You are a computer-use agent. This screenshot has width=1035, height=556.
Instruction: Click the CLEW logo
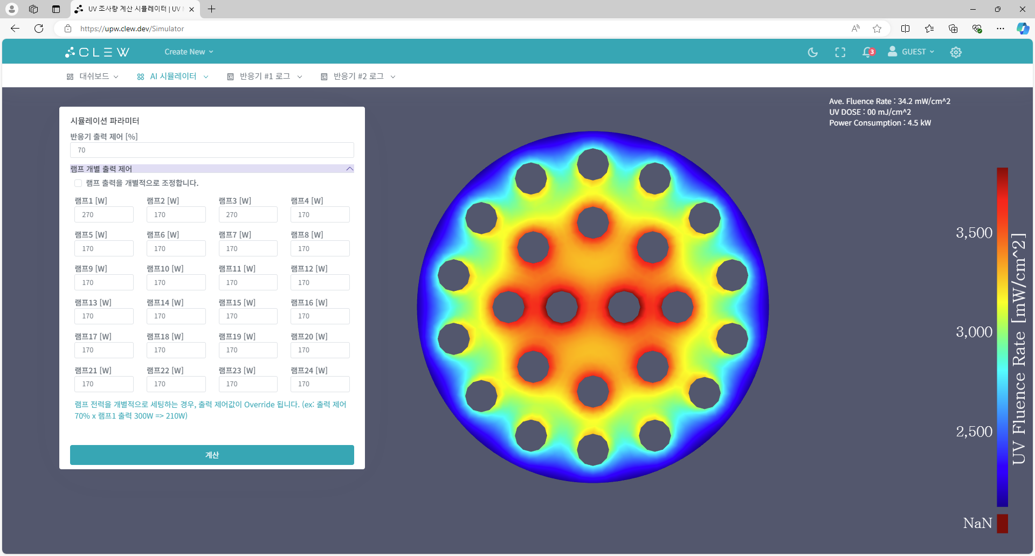(98, 52)
